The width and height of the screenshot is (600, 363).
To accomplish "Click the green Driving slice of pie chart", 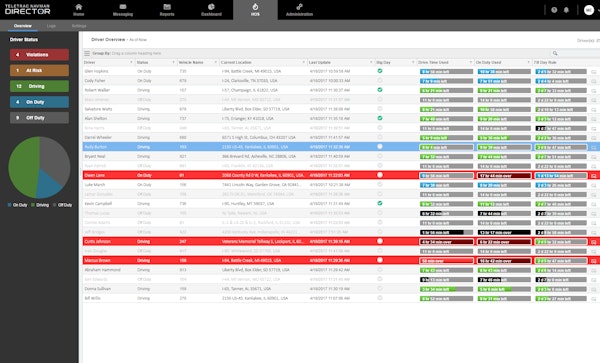I will [x=23, y=164].
